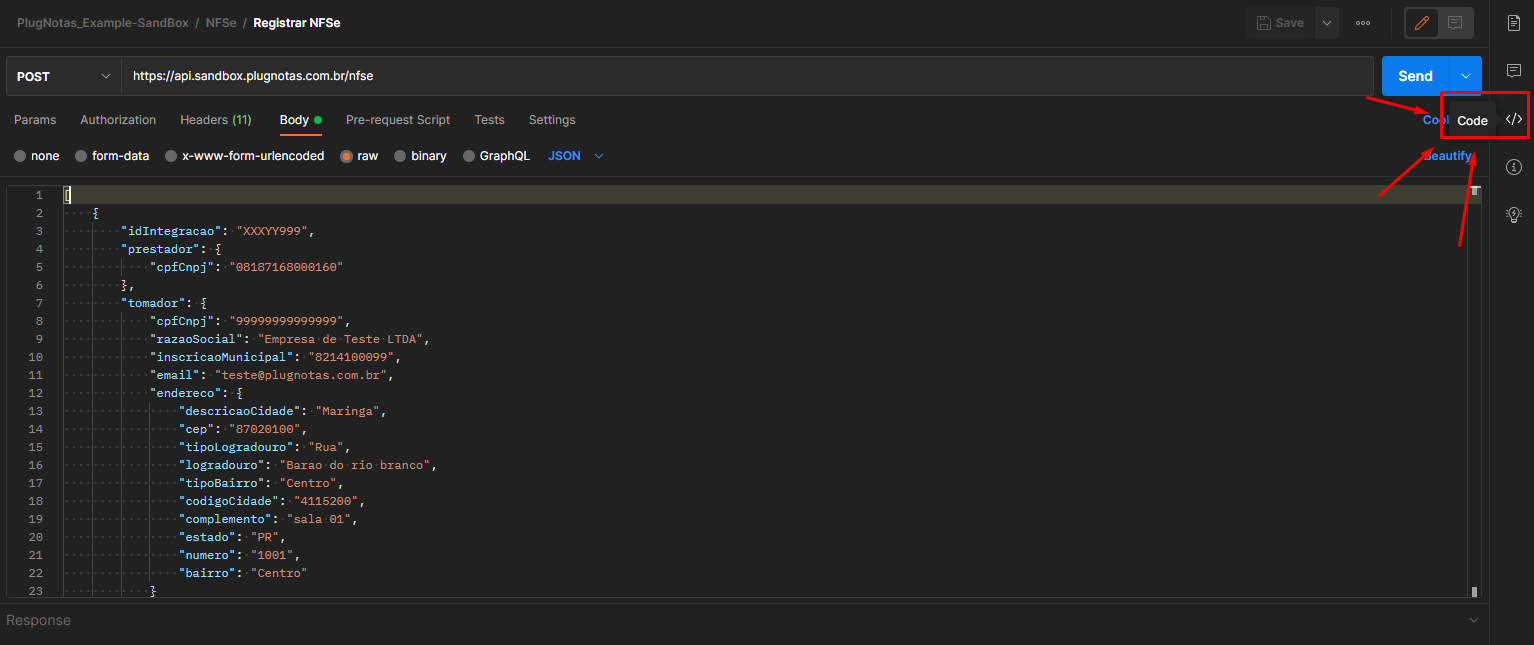Switch to the Headers (11) tab
1534x645 pixels.
click(216, 120)
